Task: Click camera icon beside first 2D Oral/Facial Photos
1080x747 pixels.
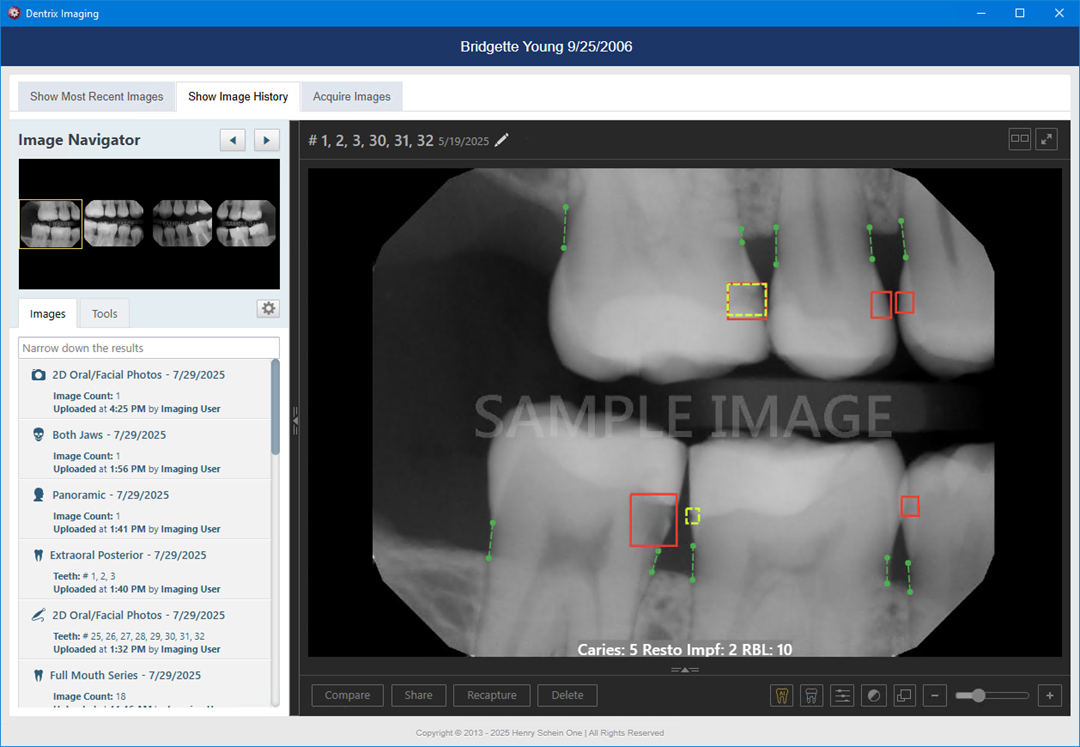Action: [x=39, y=375]
